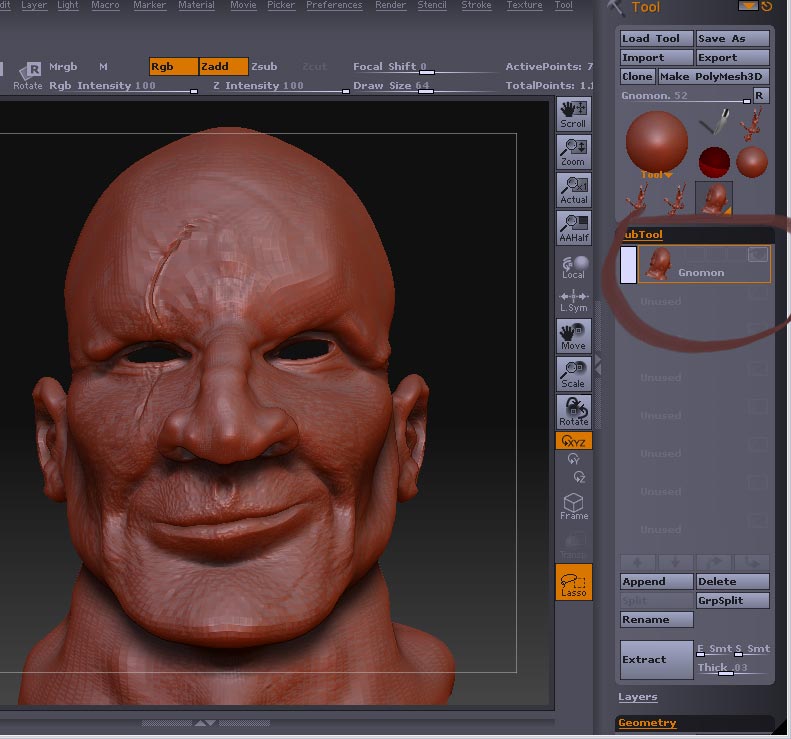791x739 pixels.
Task: Click the Export button
Action: [x=732, y=58]
